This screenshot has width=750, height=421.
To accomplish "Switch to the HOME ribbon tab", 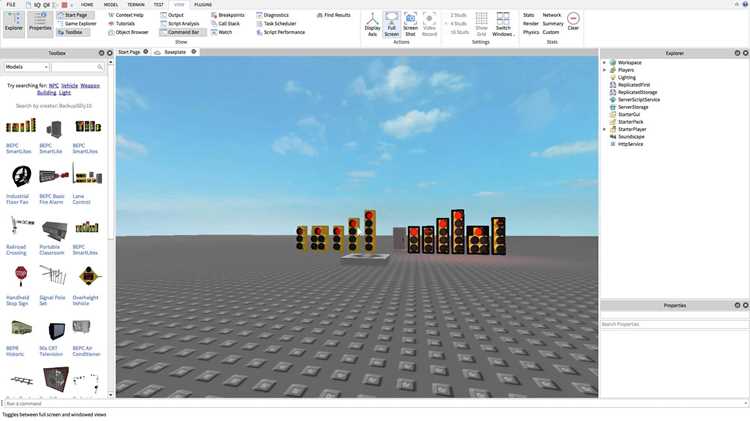I will pyautogui.click(x=87, y=4).
